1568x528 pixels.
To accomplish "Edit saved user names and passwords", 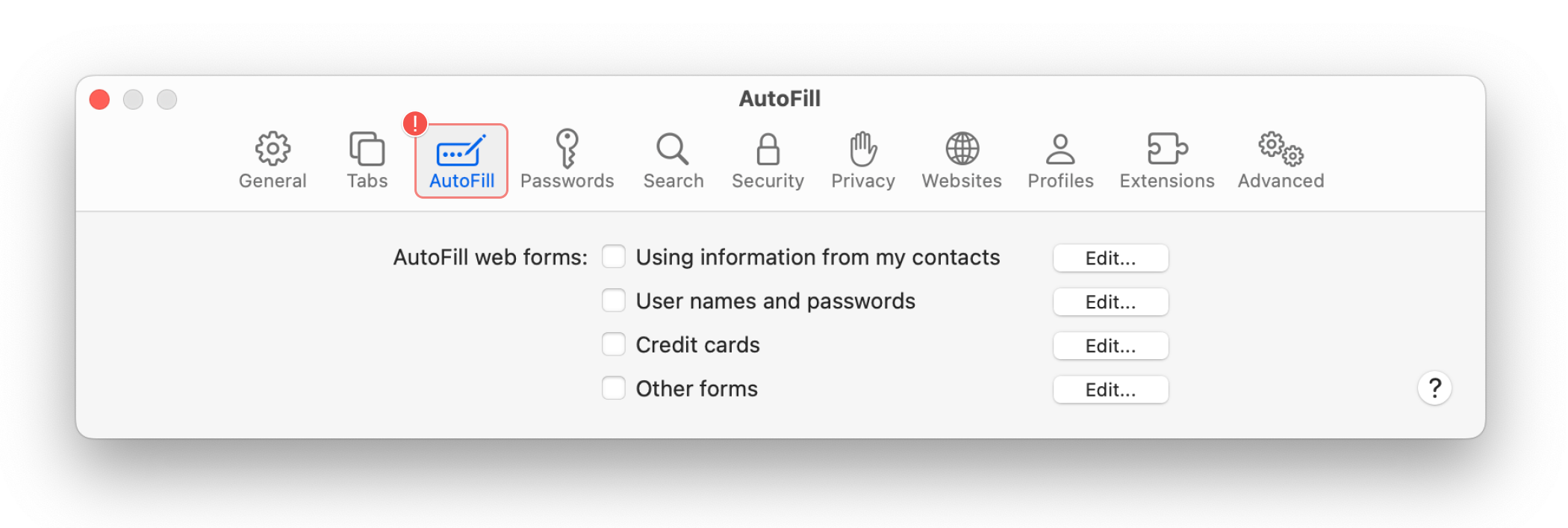I will (1110, 302).
